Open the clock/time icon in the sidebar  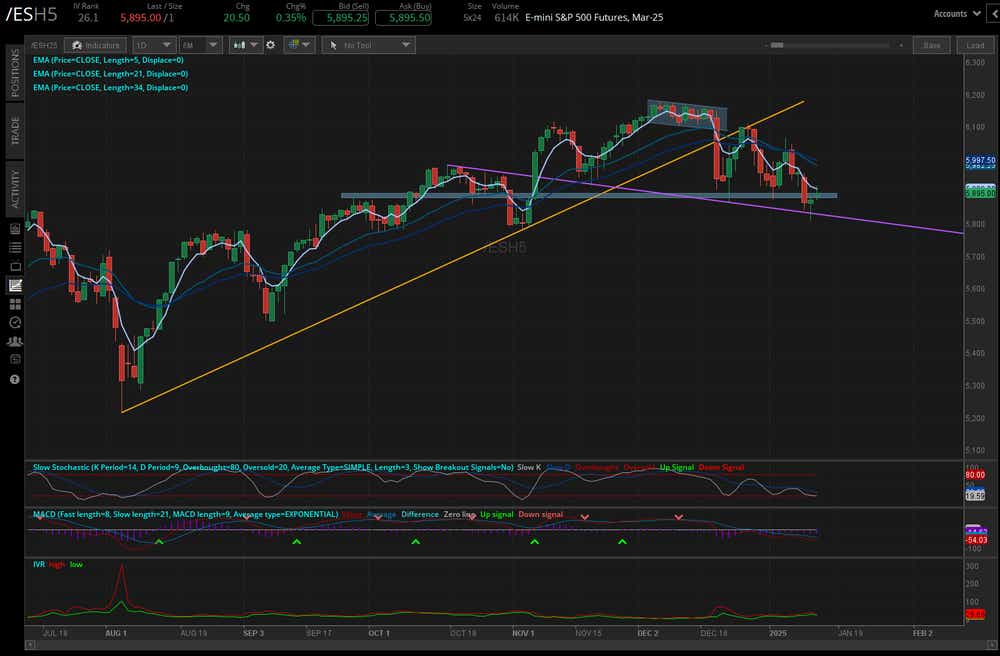click(x=15, y=322)
